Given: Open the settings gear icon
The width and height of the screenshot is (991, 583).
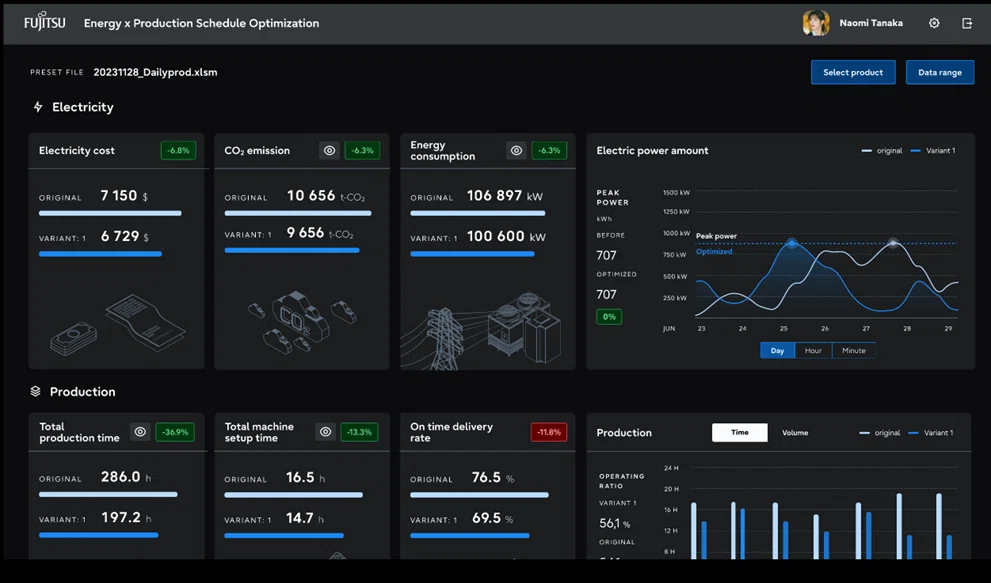Looking at the screenshot, I should coord(933,23).
